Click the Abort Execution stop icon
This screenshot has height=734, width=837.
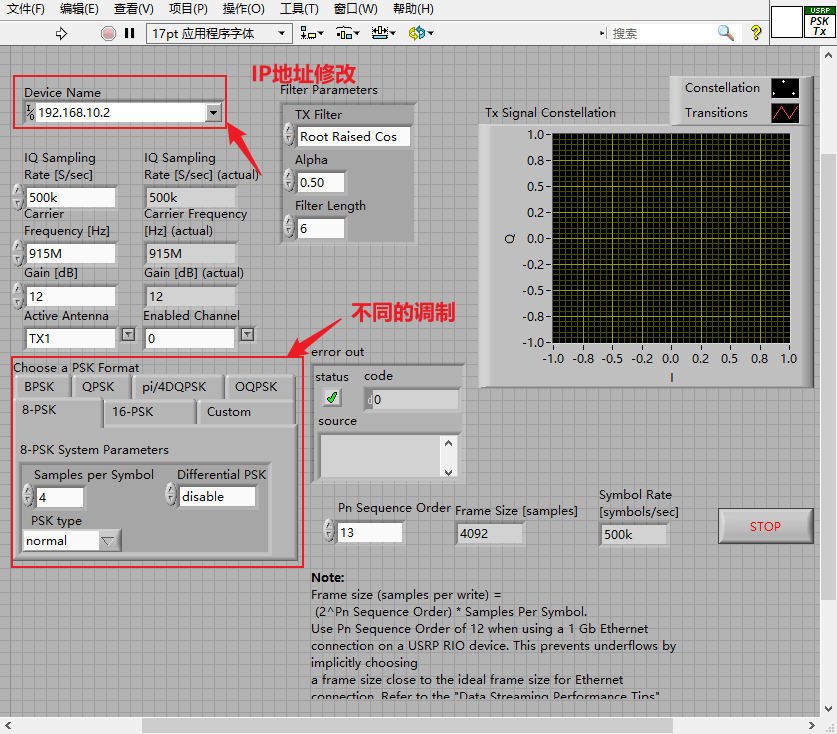(108, 34)
